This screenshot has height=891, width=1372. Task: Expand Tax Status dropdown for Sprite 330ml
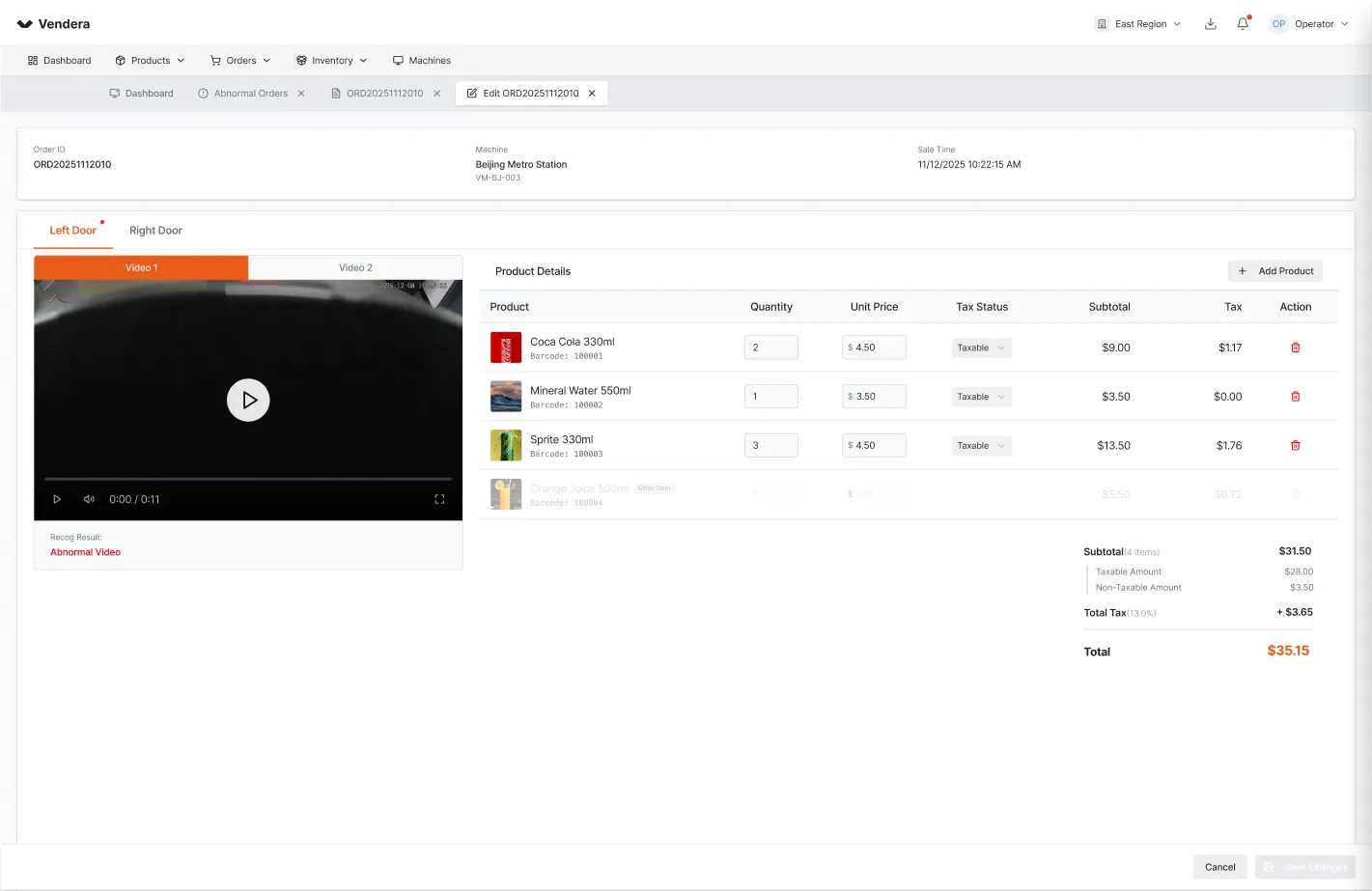point(981,445)
